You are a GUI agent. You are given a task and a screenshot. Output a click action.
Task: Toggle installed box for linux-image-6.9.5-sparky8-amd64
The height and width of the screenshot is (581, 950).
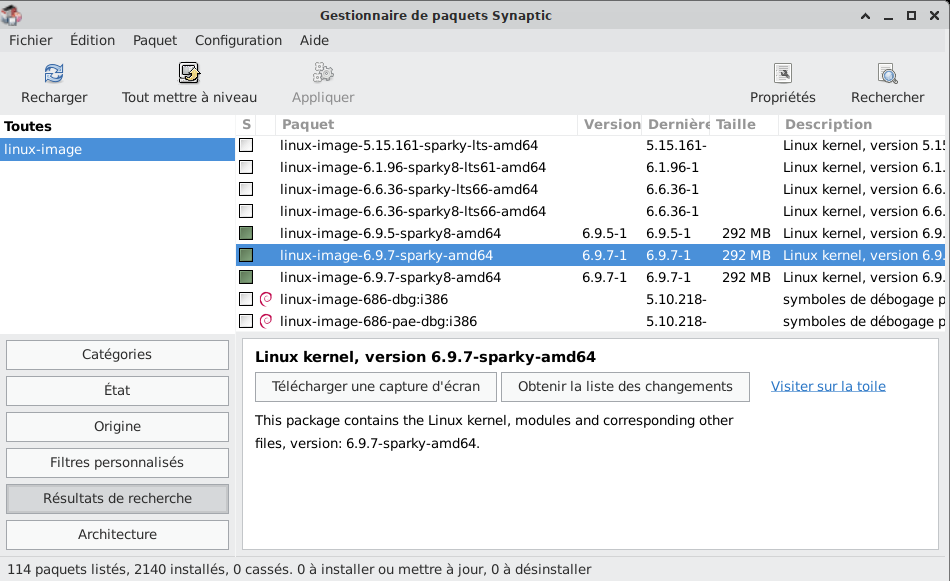click(246, 233)
